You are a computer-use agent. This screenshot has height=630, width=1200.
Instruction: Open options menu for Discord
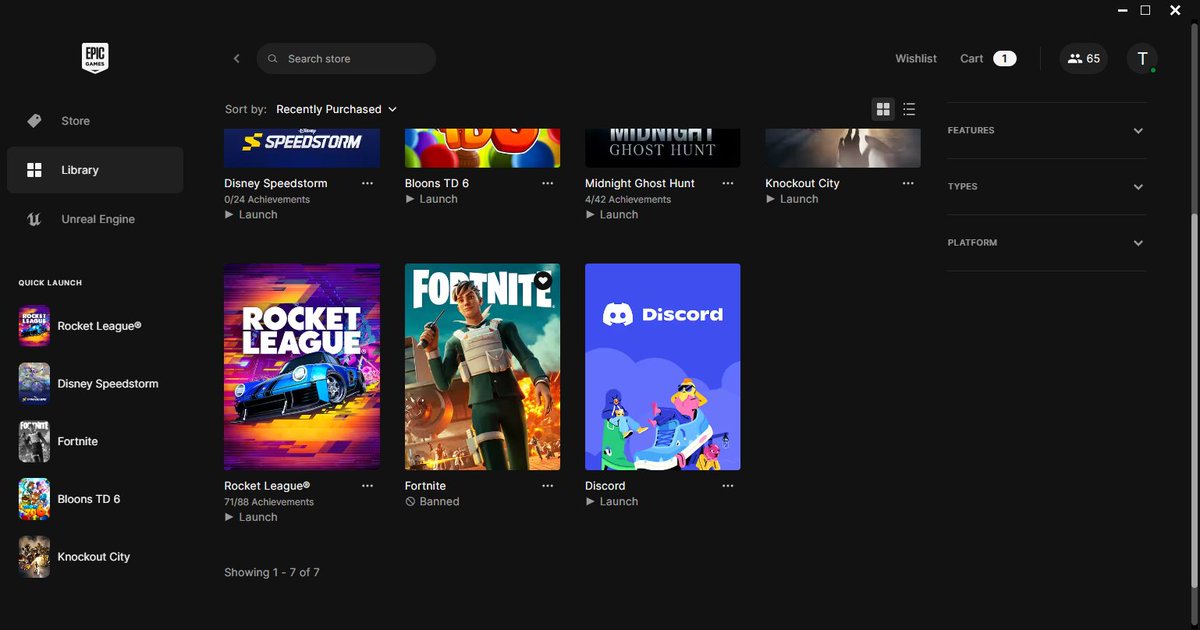point(727,486)
